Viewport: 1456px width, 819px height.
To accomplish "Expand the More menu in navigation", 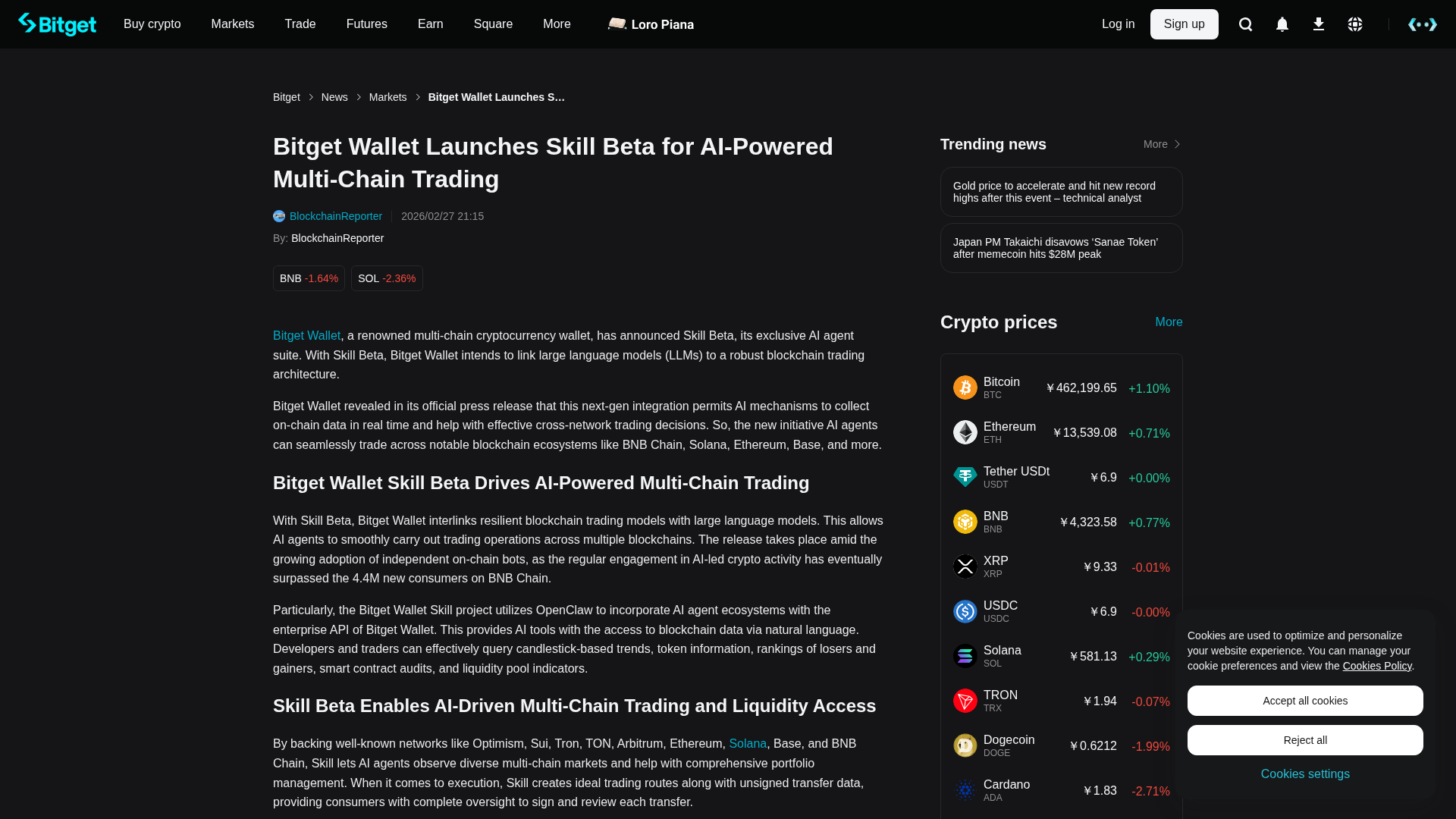I will click(x=557, y=24).
